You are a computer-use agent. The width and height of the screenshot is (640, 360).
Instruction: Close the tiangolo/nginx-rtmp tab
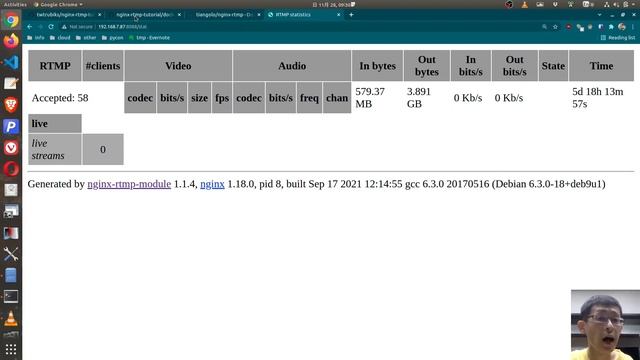(x=259, y=14)
